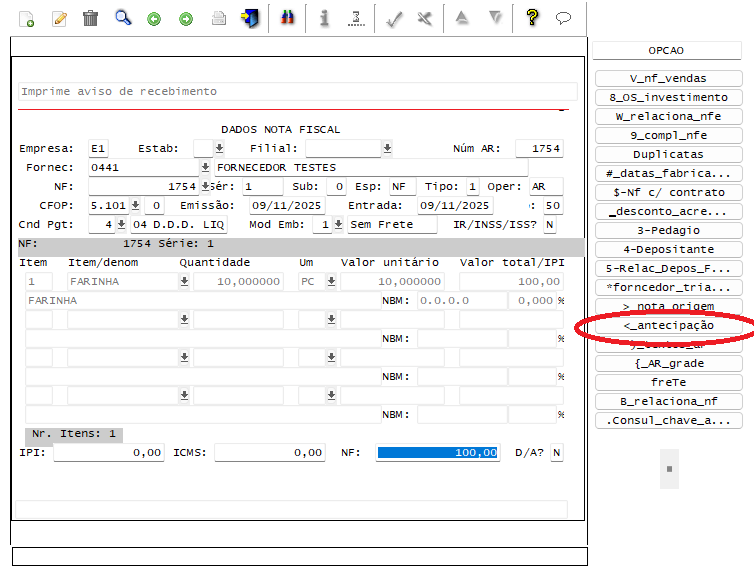This screenshot has height=568, width=754.
Task: Click the *forncedor_tria... button
Action: click(668, 287)
